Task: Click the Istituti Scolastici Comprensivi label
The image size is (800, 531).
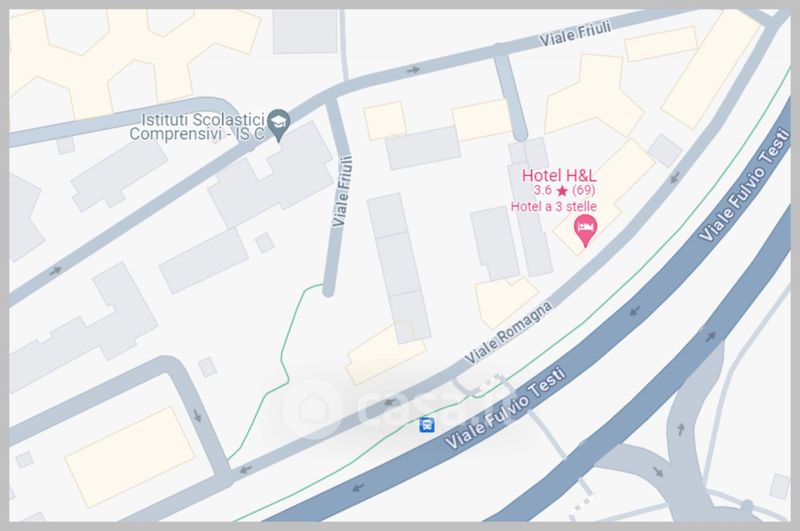Action: coord(197,127)
